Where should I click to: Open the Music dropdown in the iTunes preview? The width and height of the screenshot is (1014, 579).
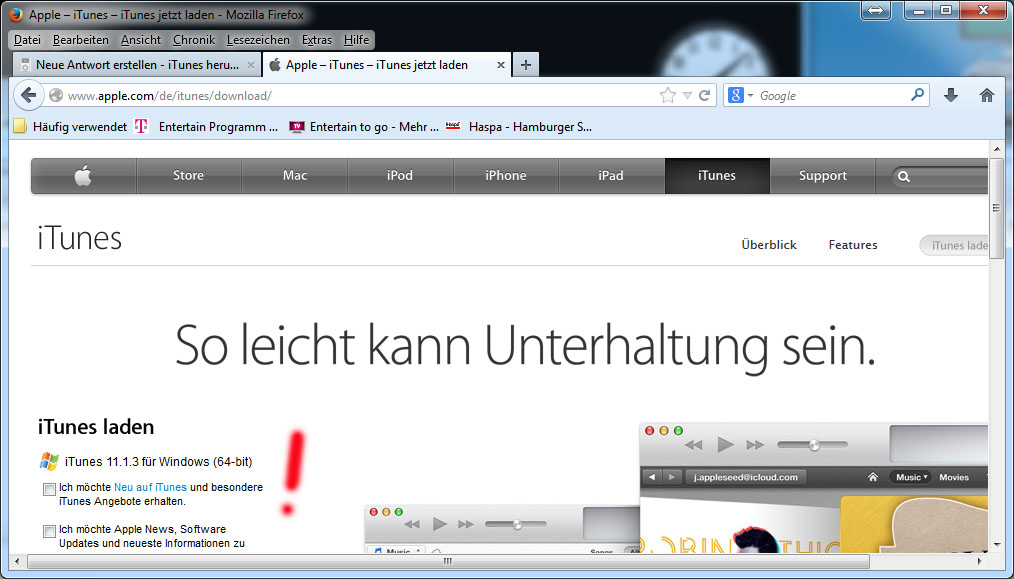pos(912,477)
